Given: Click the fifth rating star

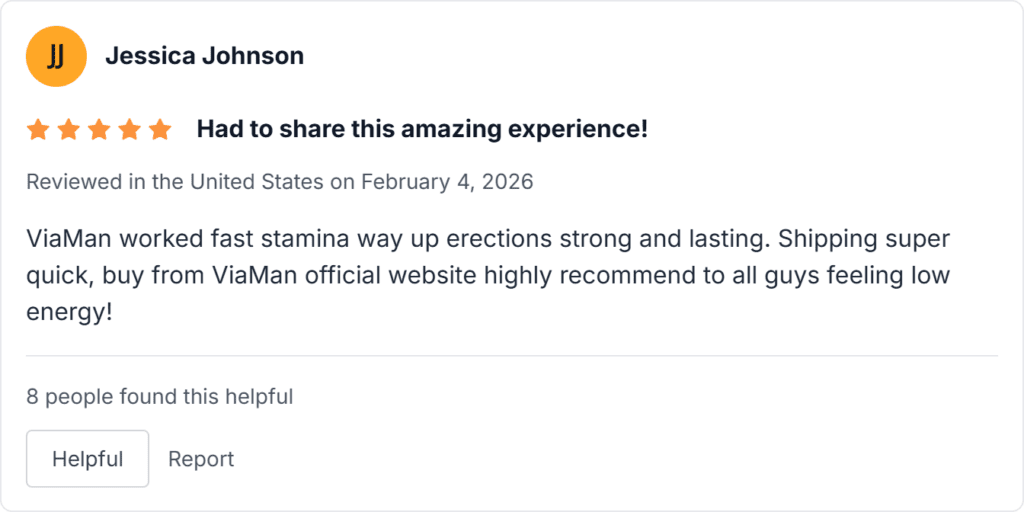Looking at the screenshot, I should (x=160, y=129).
